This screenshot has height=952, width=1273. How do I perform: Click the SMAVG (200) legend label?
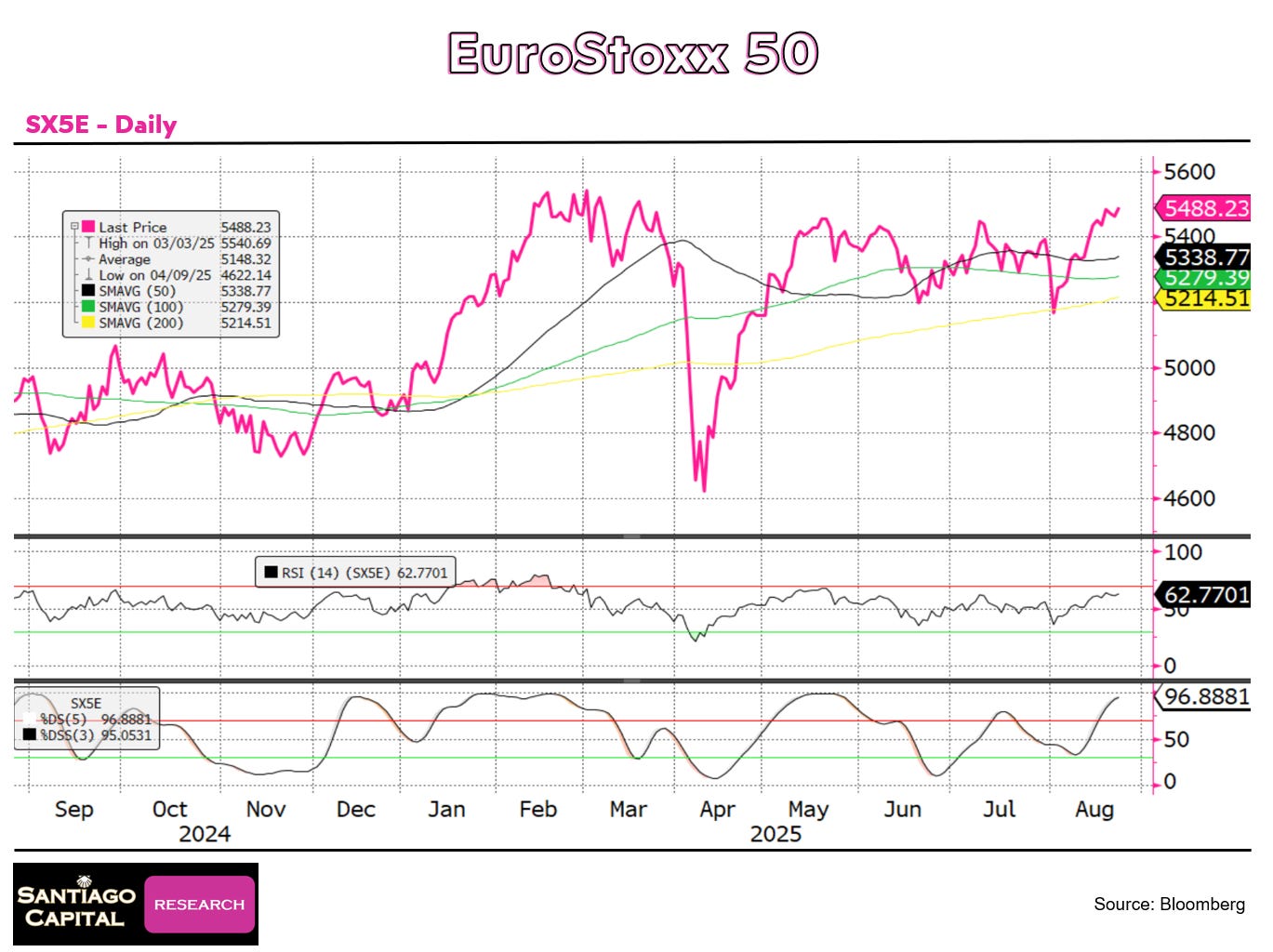coord(141,323)
